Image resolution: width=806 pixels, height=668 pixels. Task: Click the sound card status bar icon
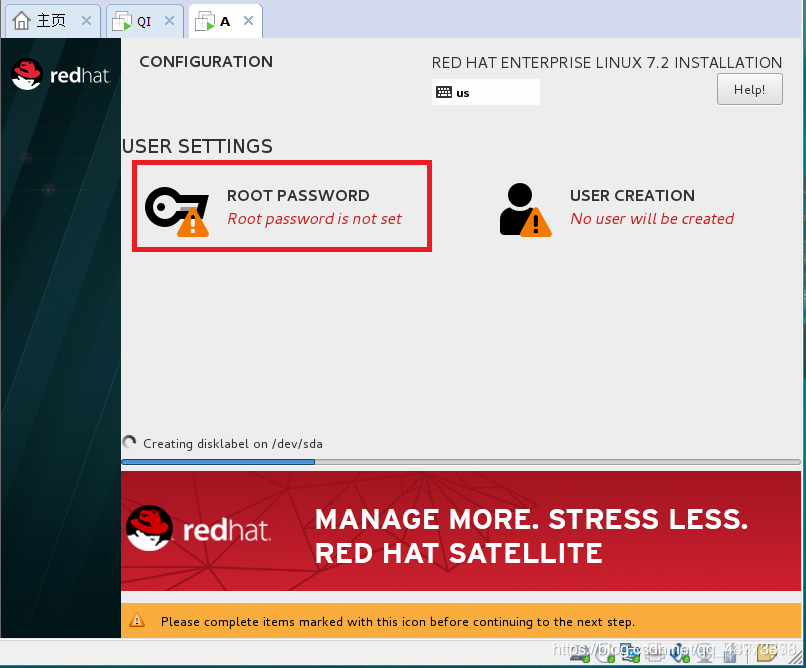[680, 654]
